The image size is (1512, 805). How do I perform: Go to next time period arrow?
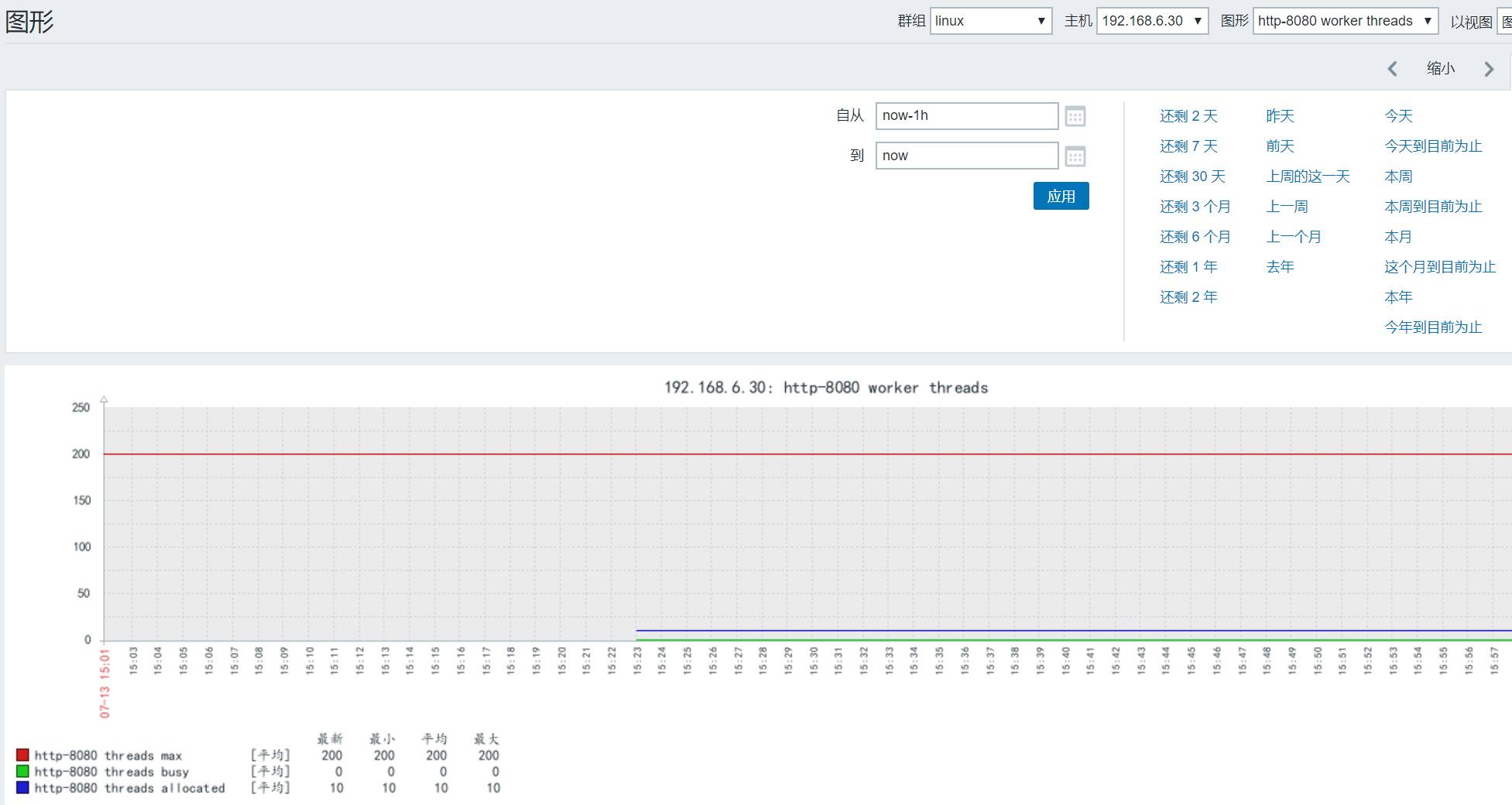pyautogui.click(x=1489, y=69)
